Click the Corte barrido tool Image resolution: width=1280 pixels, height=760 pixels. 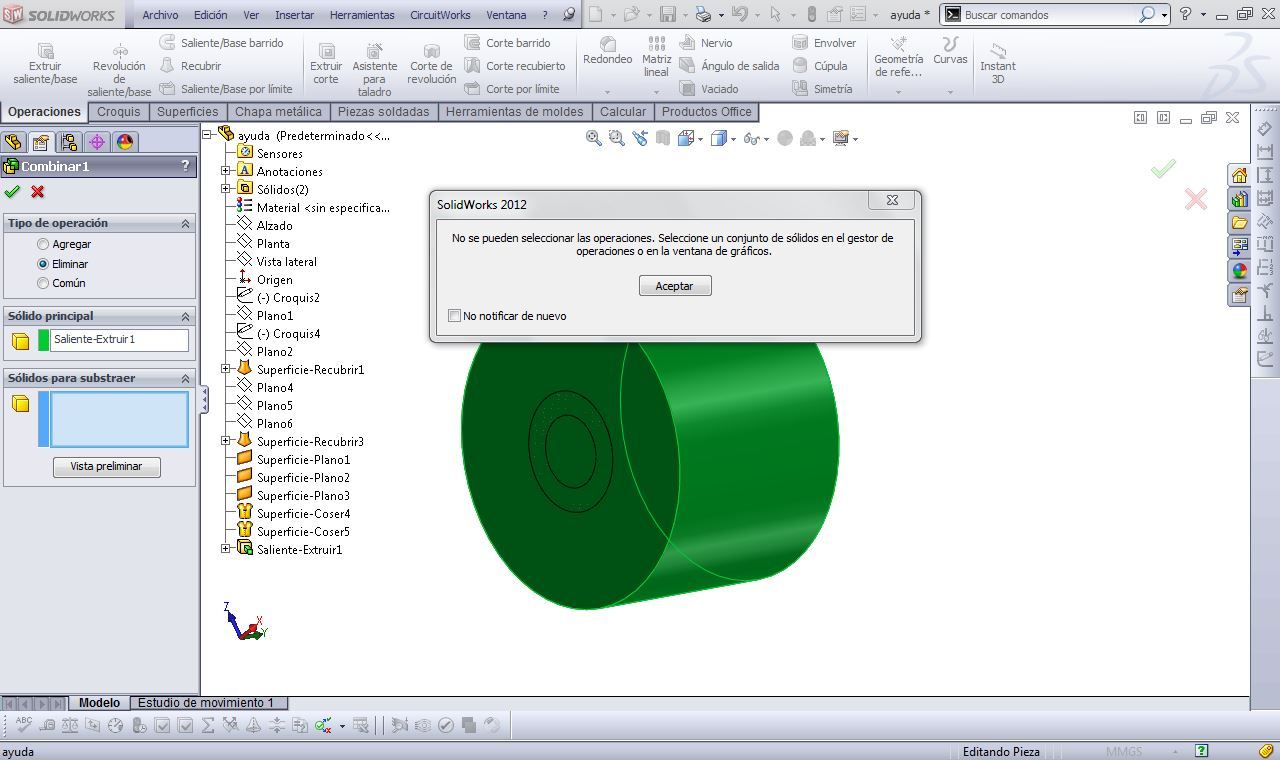pos(508,43)
